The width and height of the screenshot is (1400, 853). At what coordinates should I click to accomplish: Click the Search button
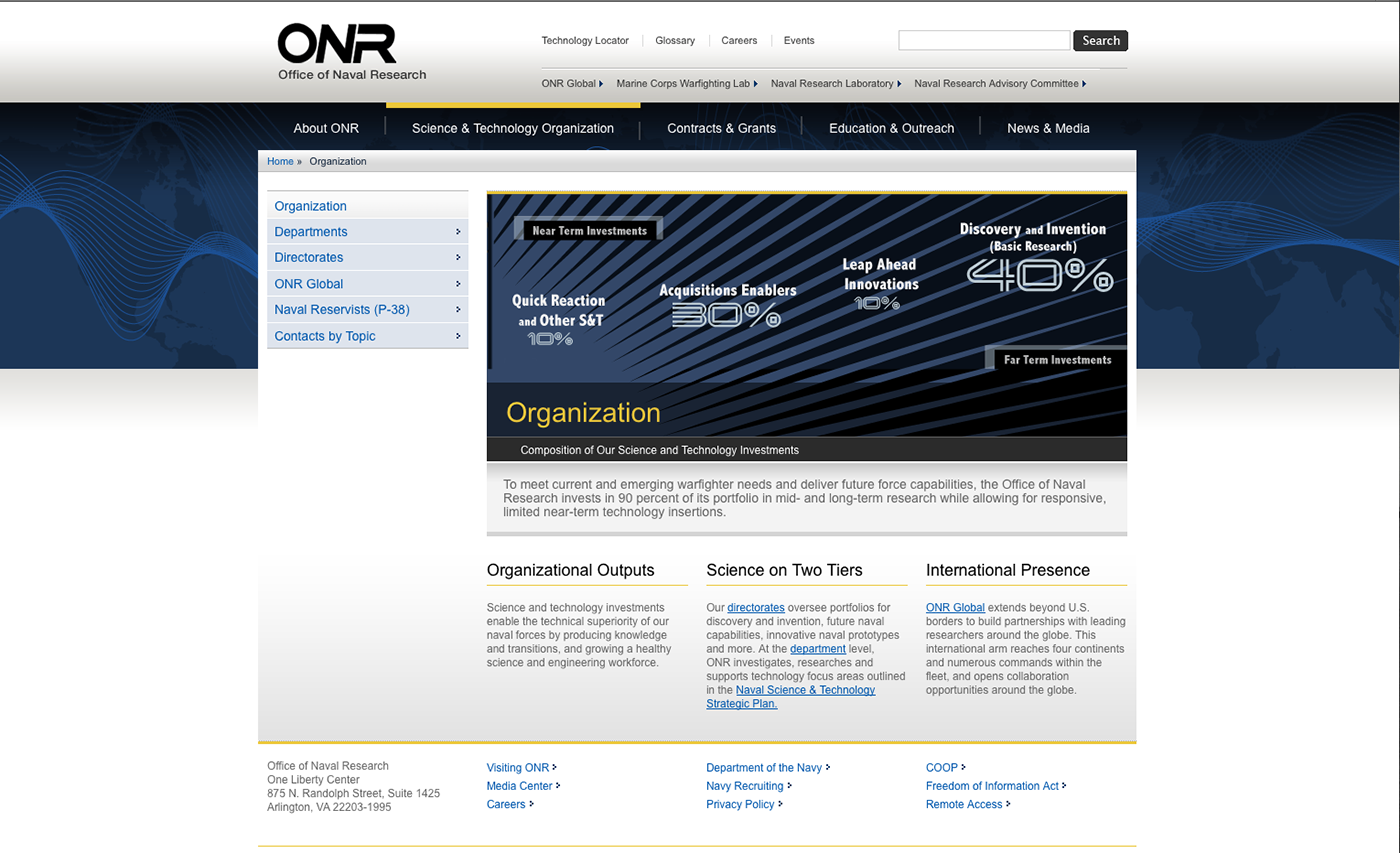point(1101,40)
